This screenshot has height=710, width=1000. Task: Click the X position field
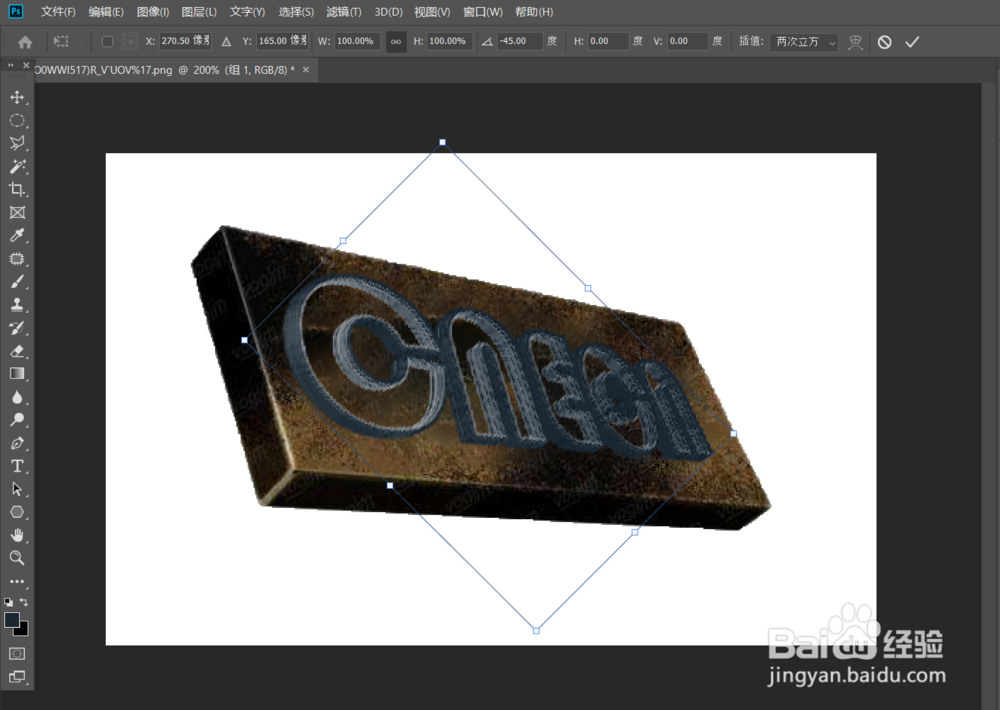click(185, 41)
